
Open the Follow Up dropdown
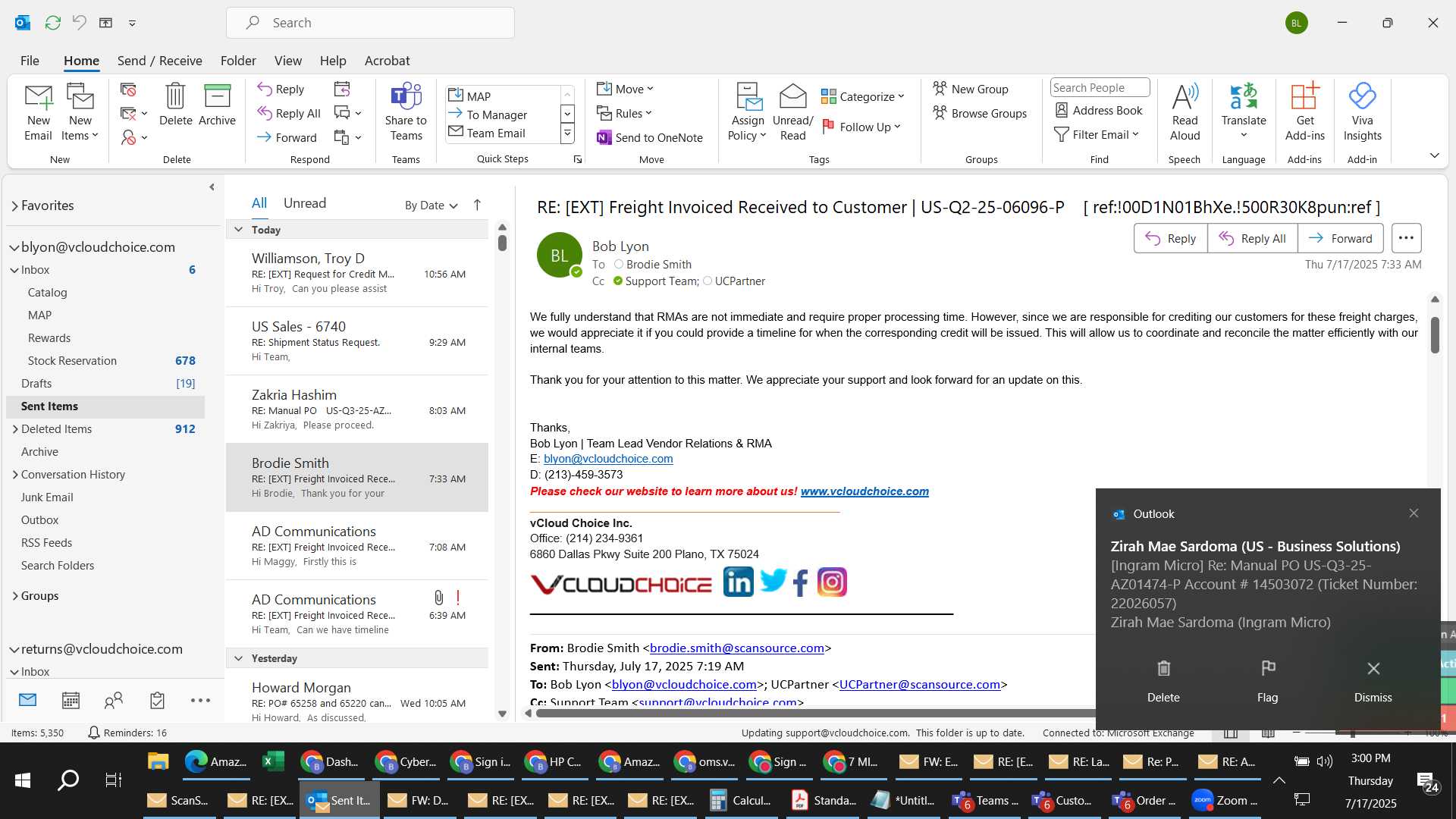click(861, 127)
